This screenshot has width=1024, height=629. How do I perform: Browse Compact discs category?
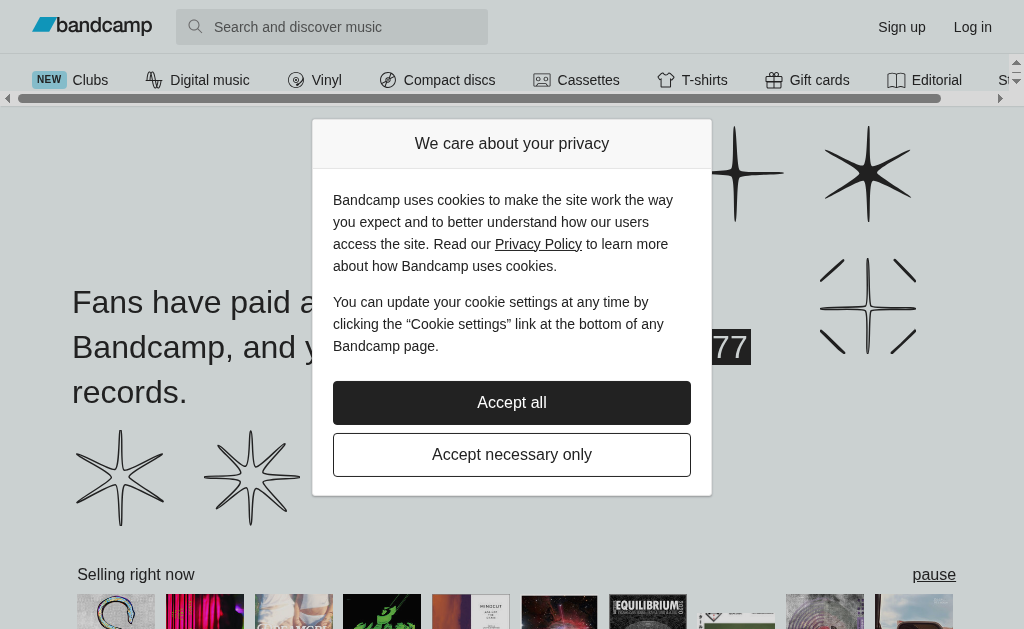click(437, 80)
